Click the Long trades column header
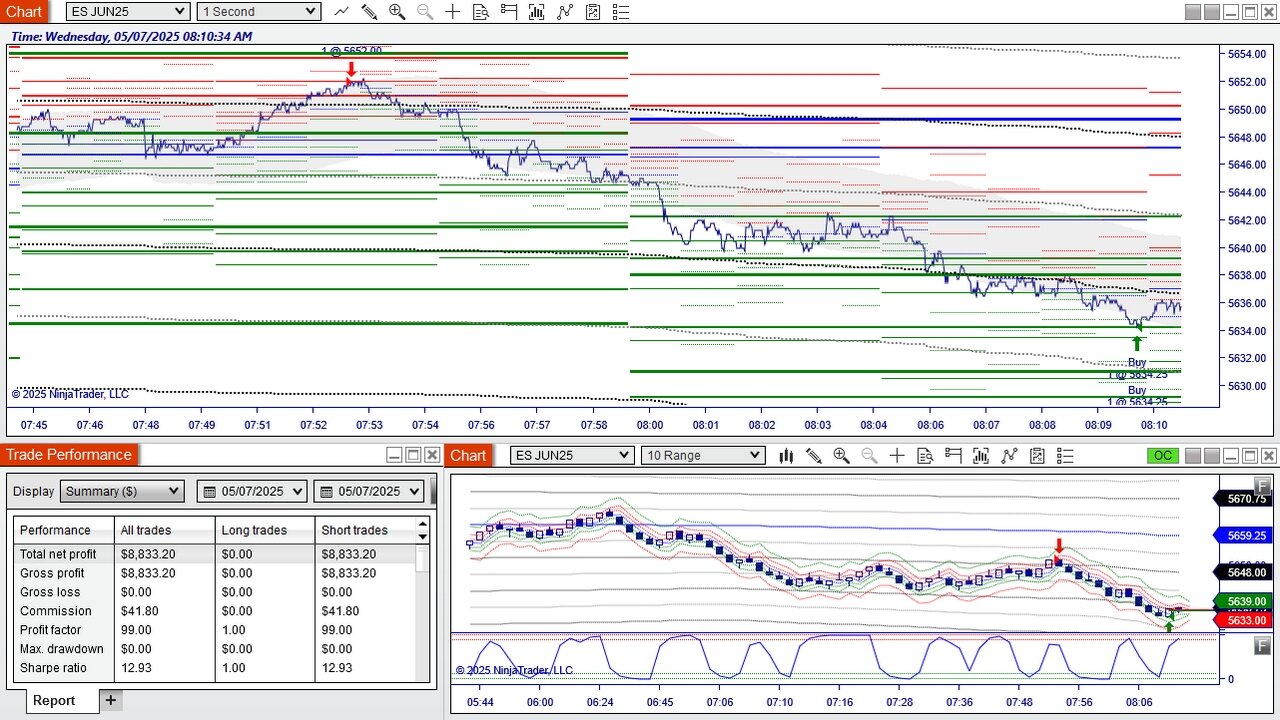Image resolution: width=1280 pixels, height=720 pixels. tap(265, 530)
